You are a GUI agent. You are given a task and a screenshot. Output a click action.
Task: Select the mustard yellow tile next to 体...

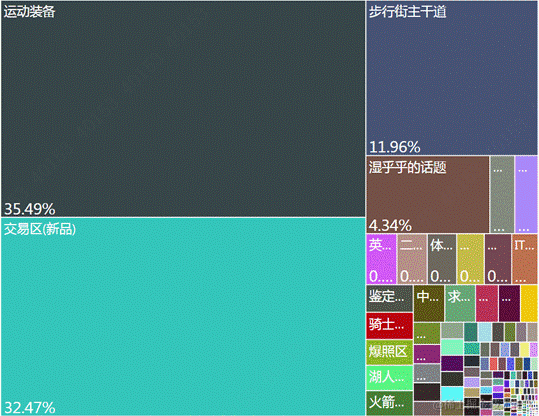471,259
